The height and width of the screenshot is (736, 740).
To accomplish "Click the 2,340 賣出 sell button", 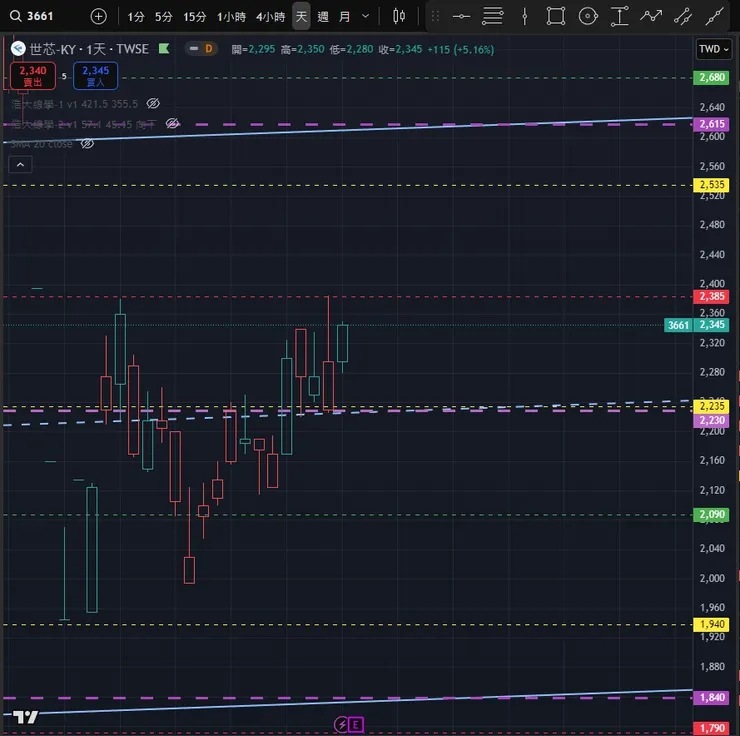I will (x=33, y=76).
